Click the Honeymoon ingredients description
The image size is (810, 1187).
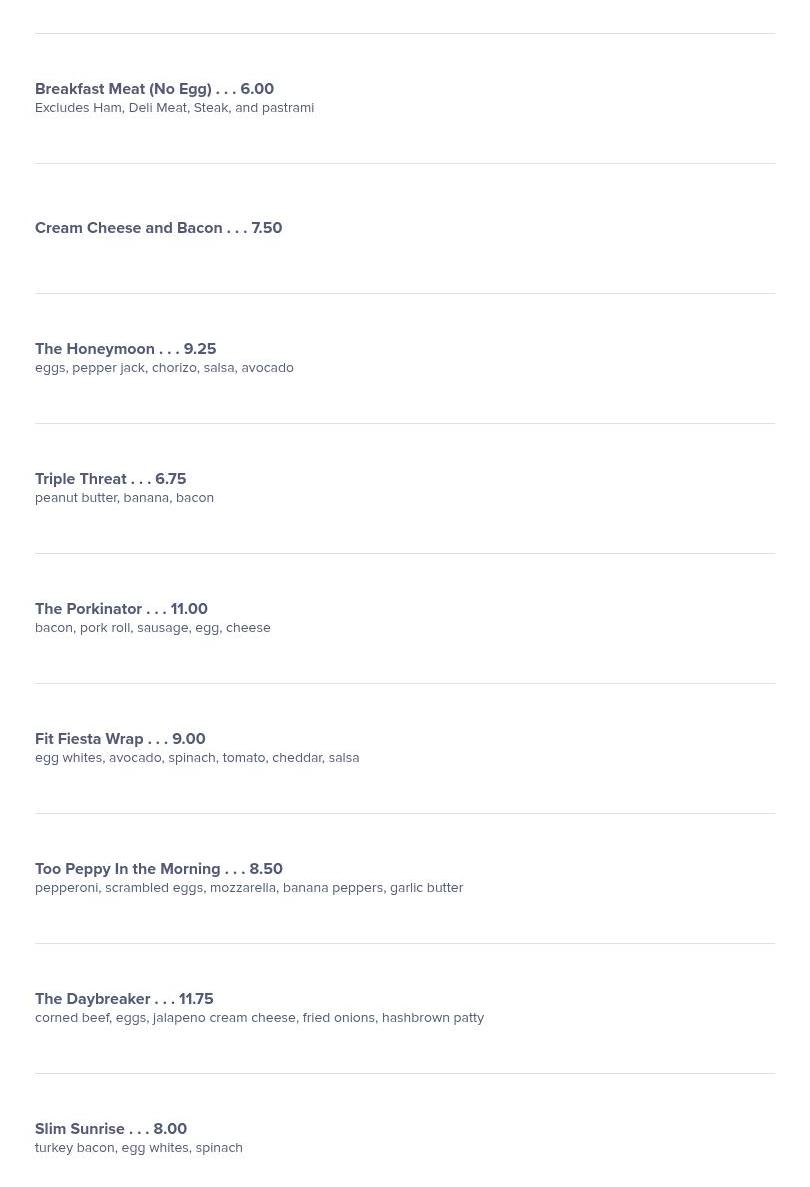click(x=164, y=368)
